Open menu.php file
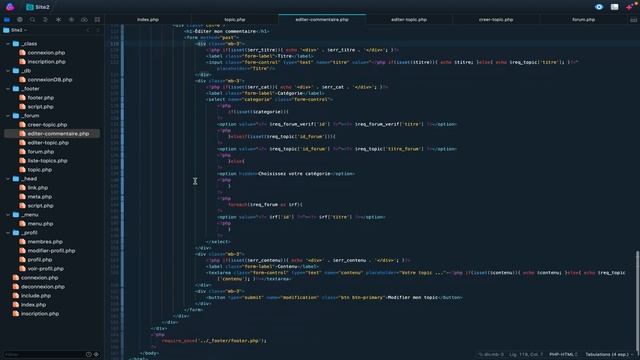The width and height of the screenshot is (640, 360). (36, 224)
